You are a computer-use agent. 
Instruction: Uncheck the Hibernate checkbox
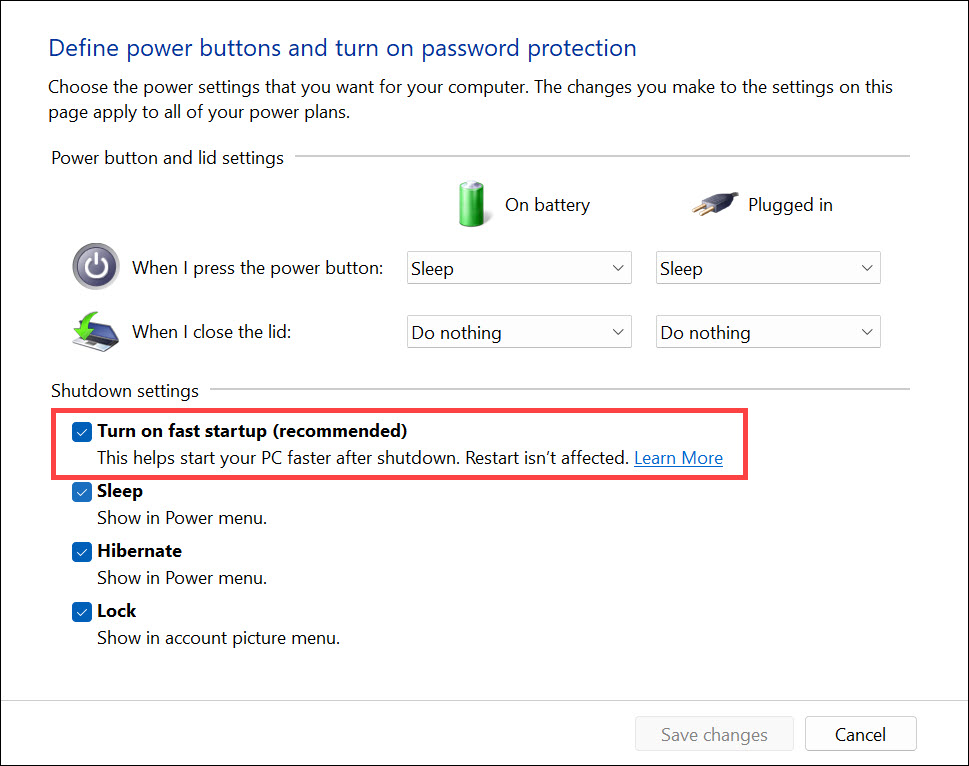[x=82, y=552]
